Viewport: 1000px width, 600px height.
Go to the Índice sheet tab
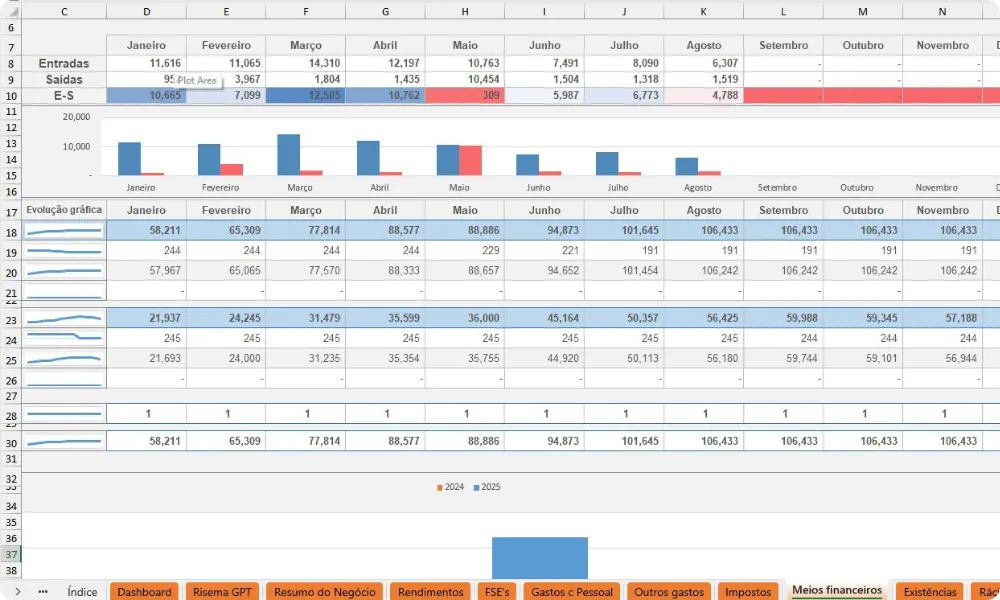[x=82, y=591]
